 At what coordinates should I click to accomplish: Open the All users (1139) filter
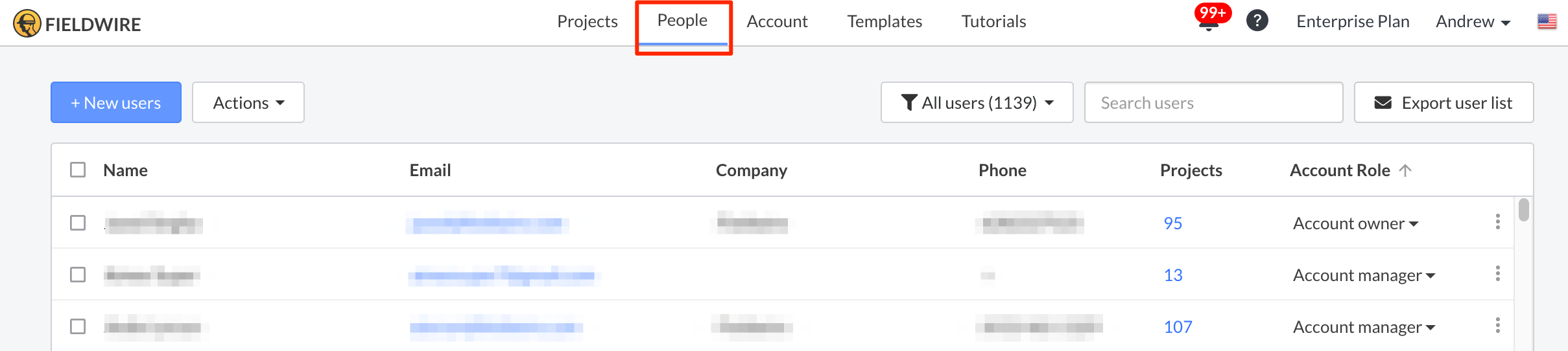[977, 102]
